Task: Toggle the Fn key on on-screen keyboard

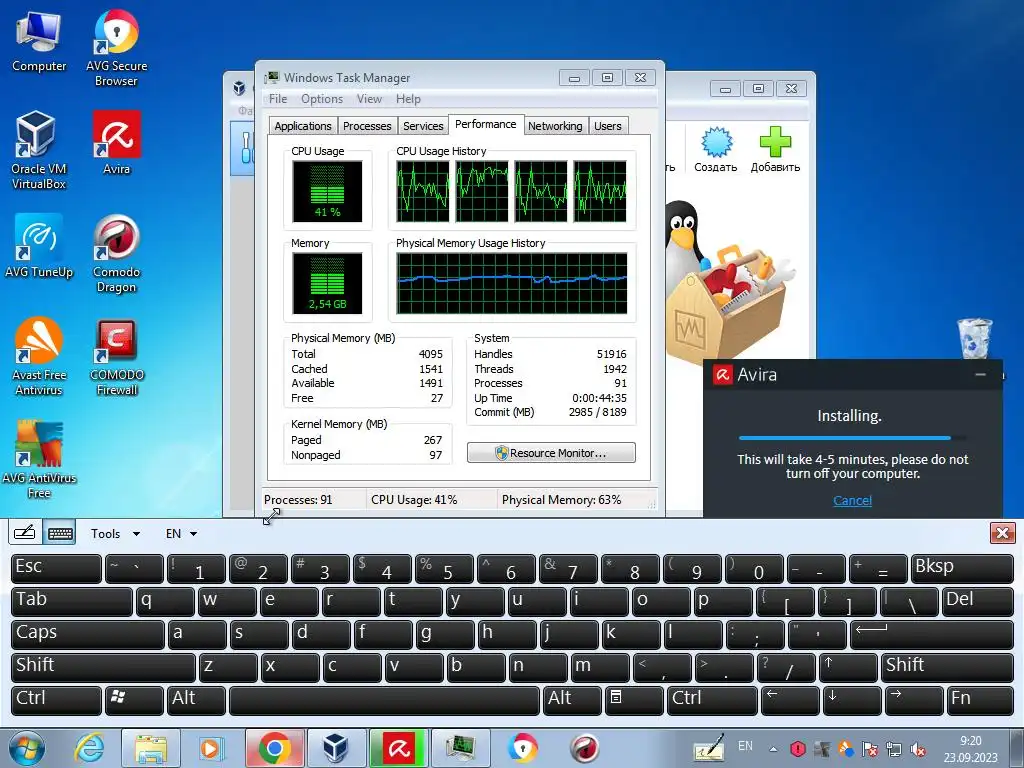Action: [x=980, y=699]
